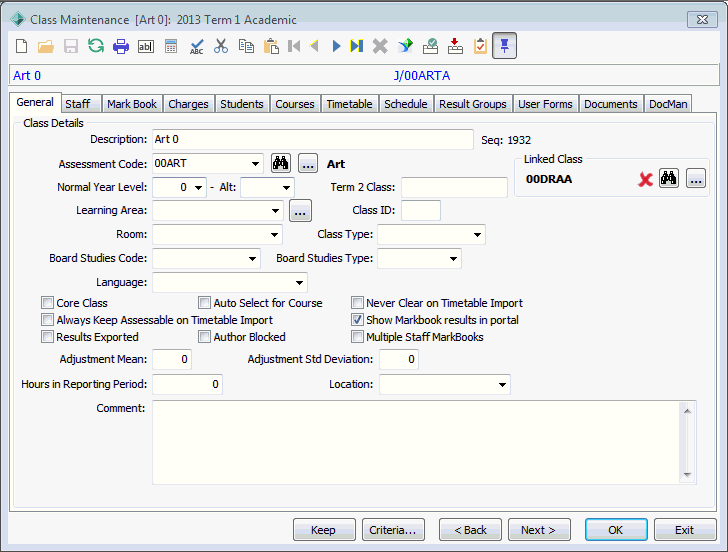The image size is (728, 552).
Task: Open Assessment Code ellipsis button
Action: 308,163
